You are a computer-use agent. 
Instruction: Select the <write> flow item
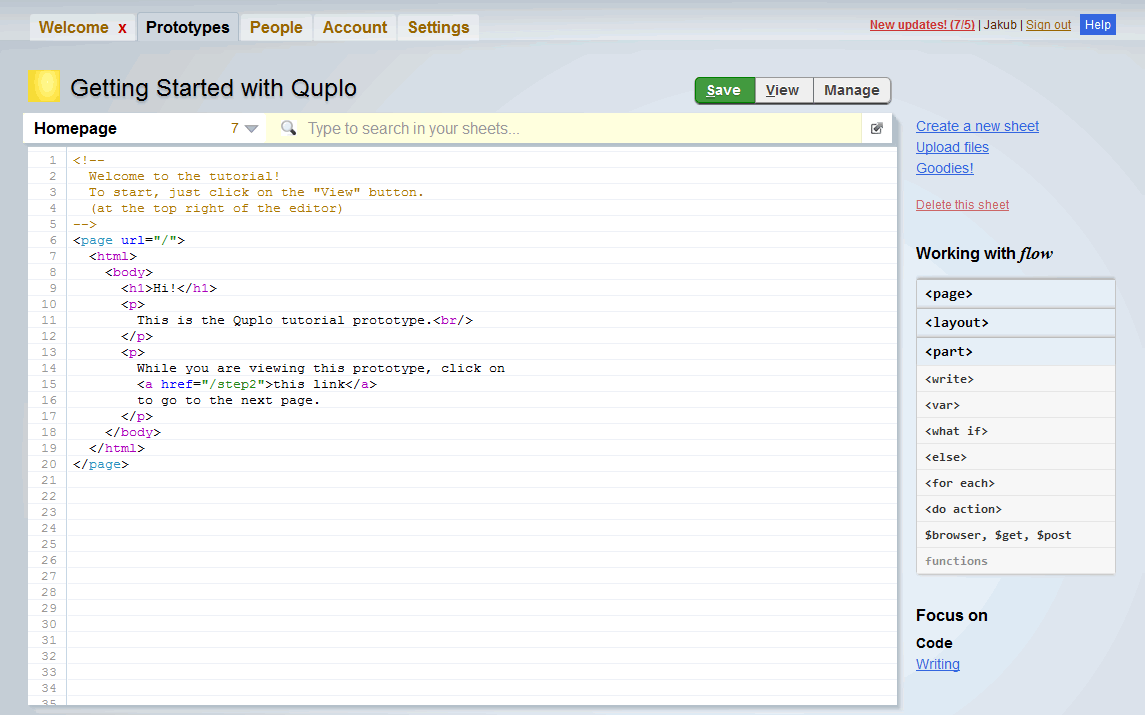1016,379
